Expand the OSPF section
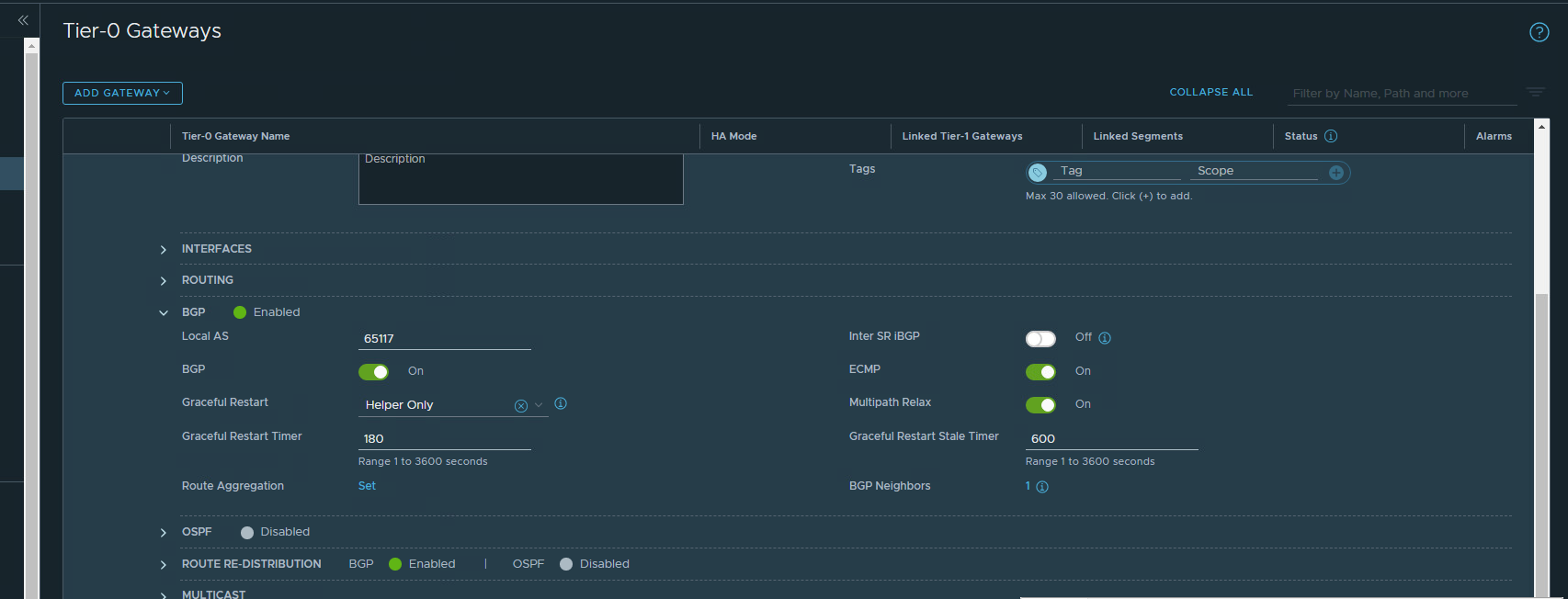 (x=164, y=533)
